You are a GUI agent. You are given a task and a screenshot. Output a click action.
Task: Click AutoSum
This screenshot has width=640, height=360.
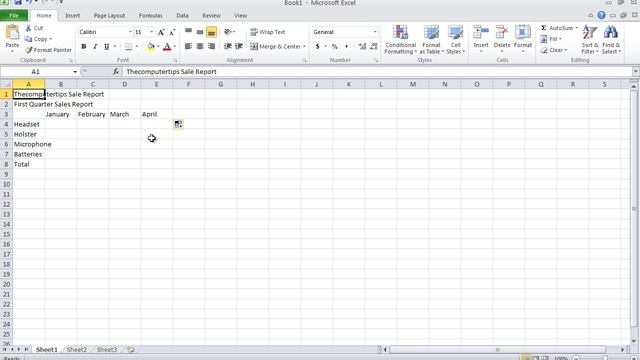557,28
